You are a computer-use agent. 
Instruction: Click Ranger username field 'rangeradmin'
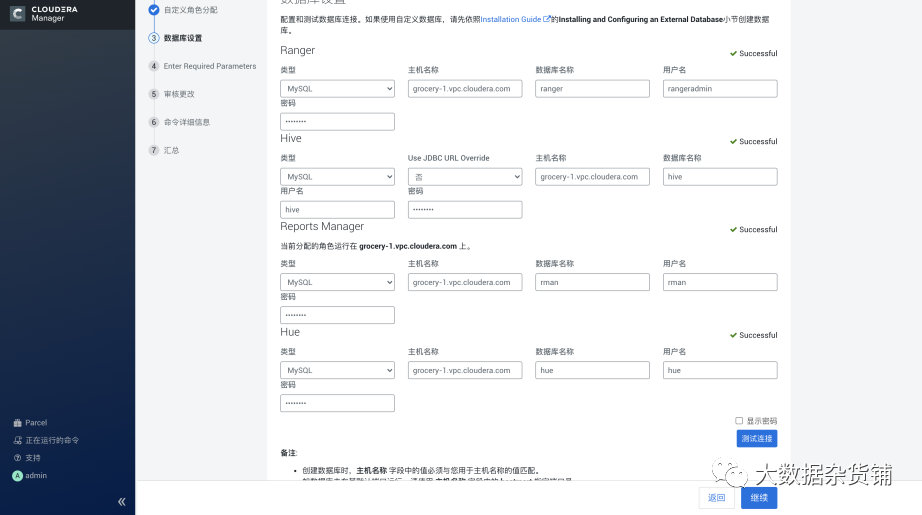[x=720, y=89]
